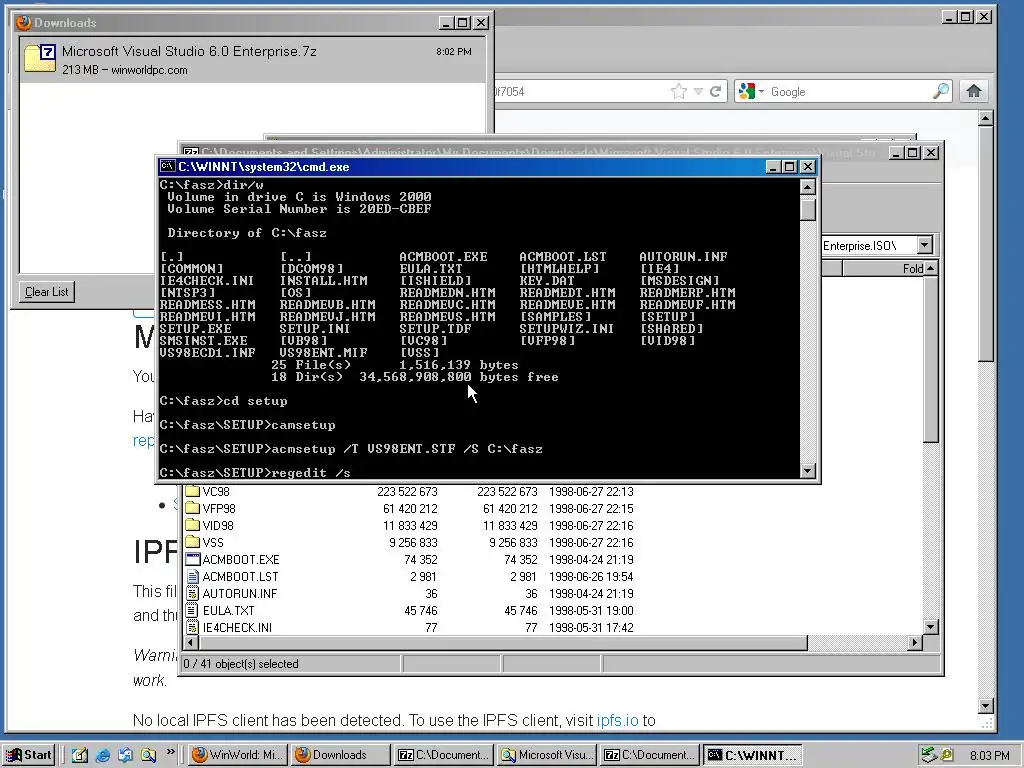
Task: Click the size 9 256 833 of VSS
Action: click(x=413, y=543)
